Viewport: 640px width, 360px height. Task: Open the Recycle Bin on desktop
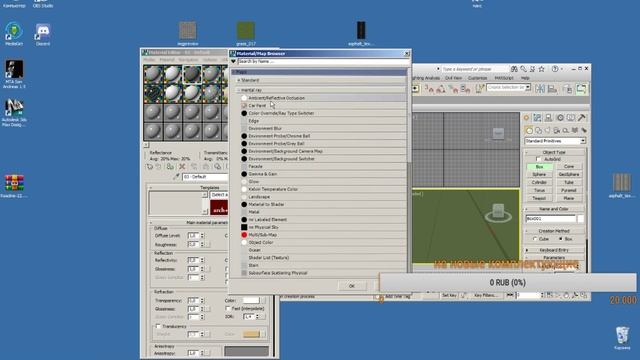[622, 338]
